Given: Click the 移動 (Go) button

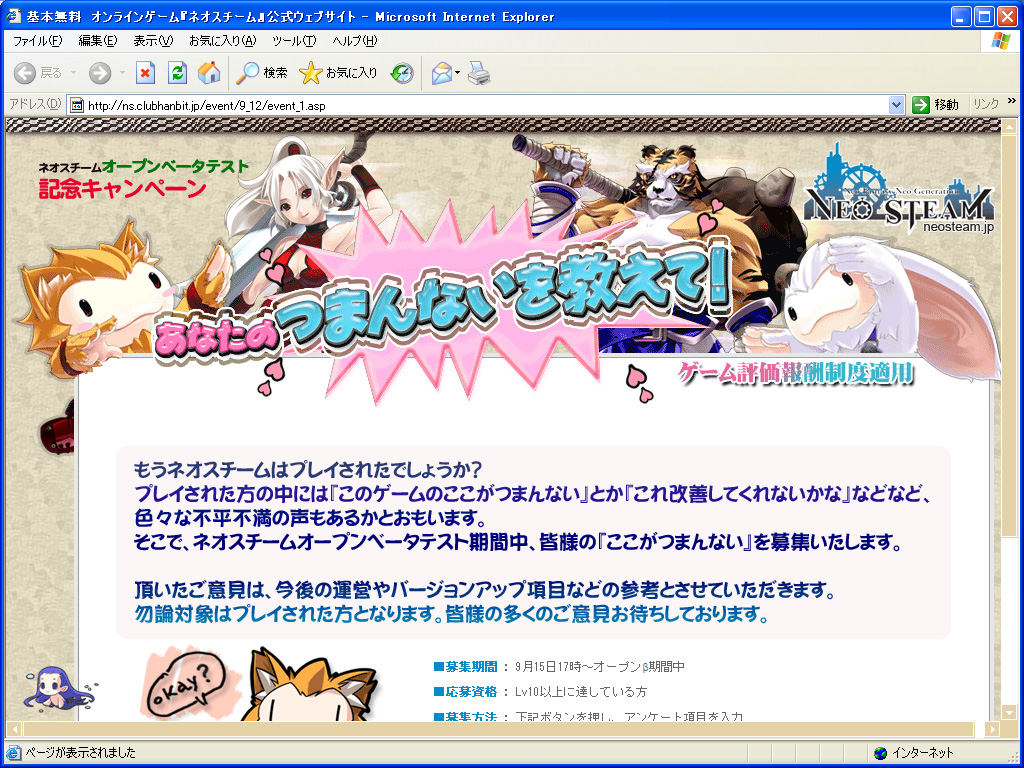Looking at the screenshot, I should coord(935,104).
